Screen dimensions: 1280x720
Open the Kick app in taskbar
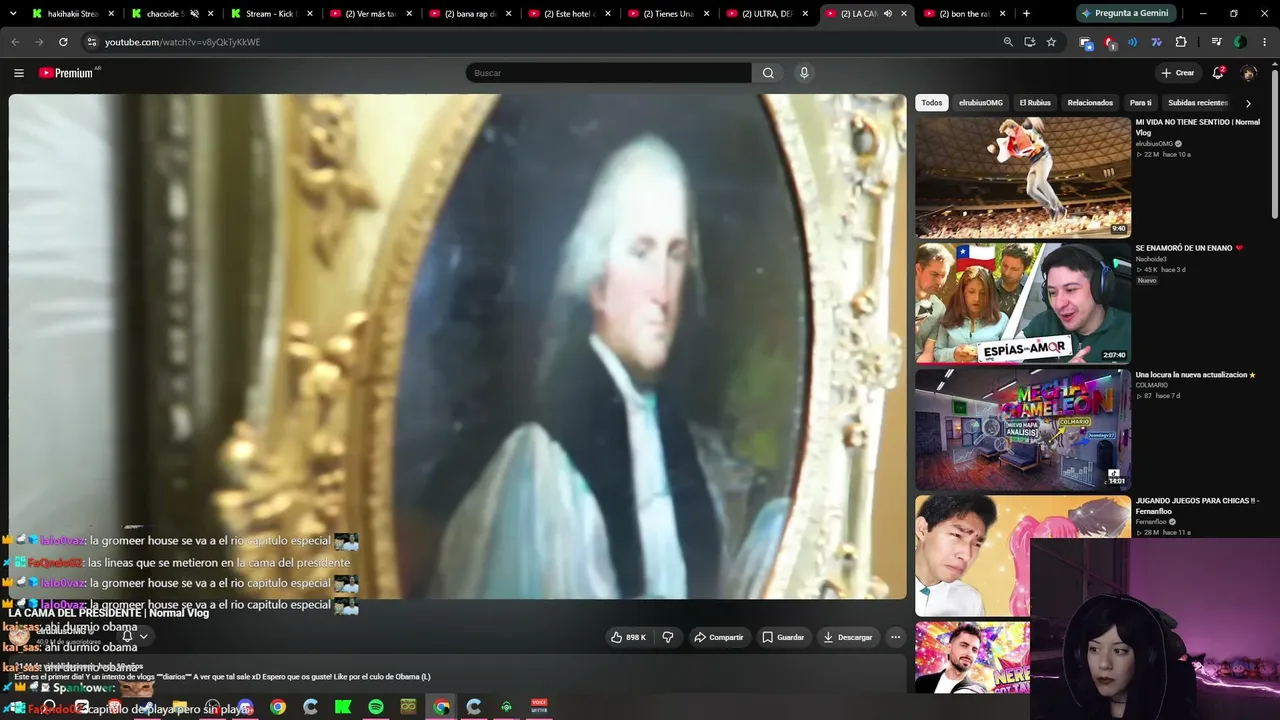coord(343,707)
